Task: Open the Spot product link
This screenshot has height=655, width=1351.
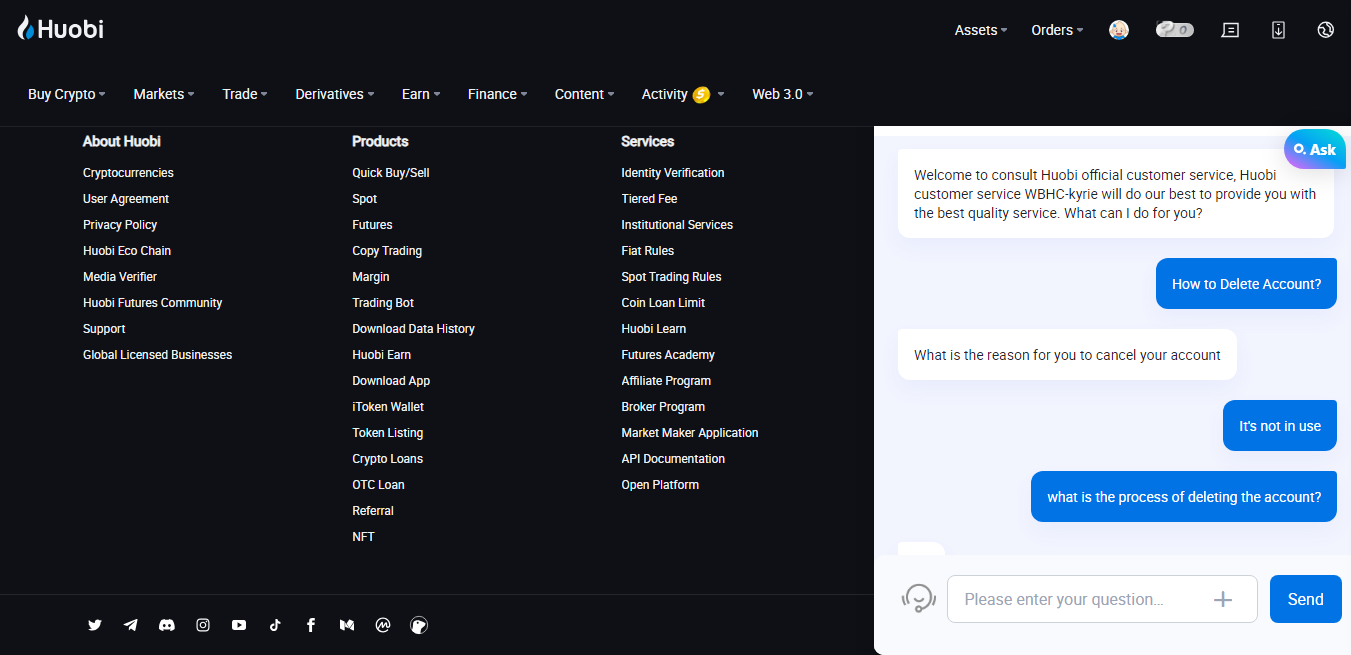Action: click(365, 199)
